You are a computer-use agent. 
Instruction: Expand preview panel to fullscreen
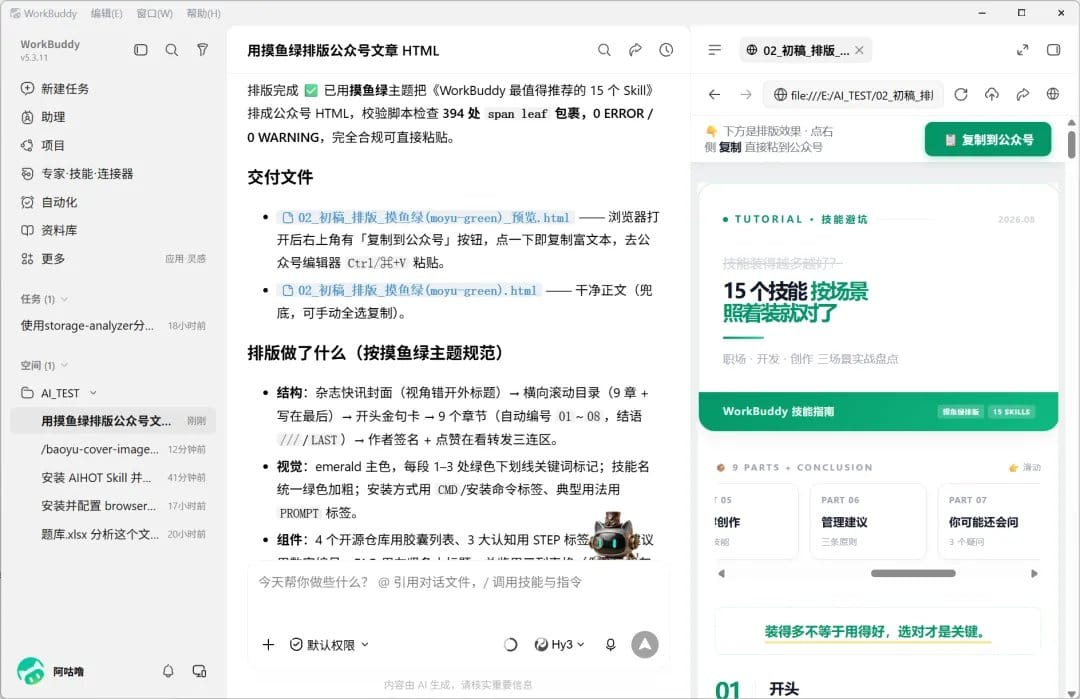pos(1022,50)
